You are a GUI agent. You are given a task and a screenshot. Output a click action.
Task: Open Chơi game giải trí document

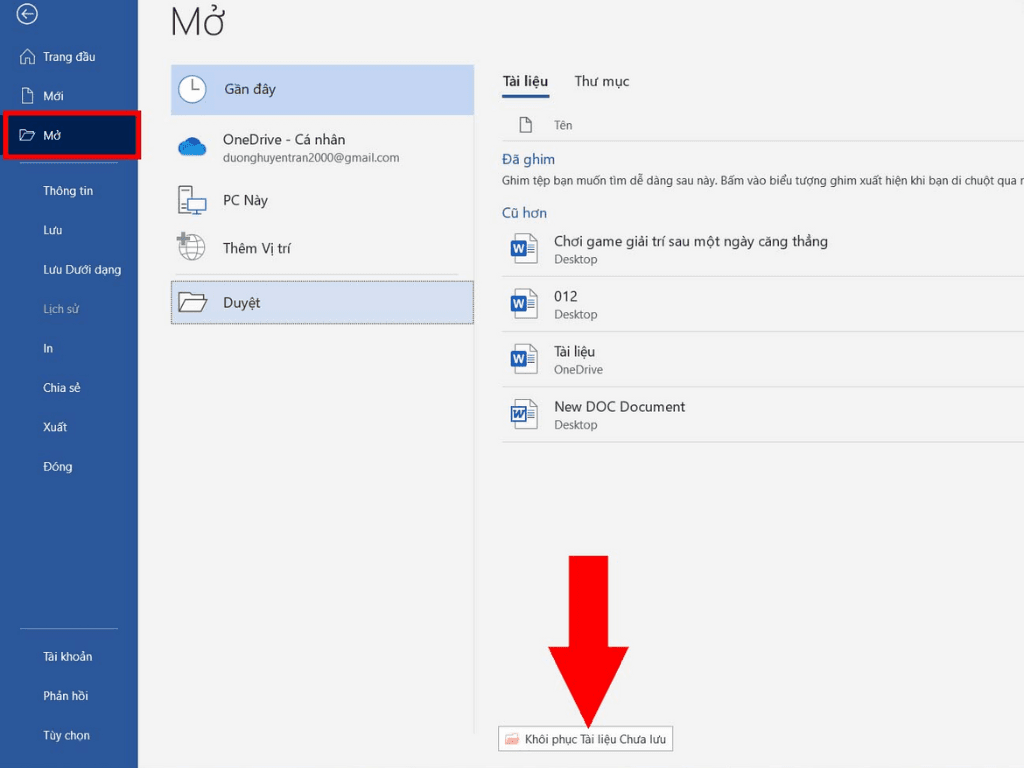690,241
